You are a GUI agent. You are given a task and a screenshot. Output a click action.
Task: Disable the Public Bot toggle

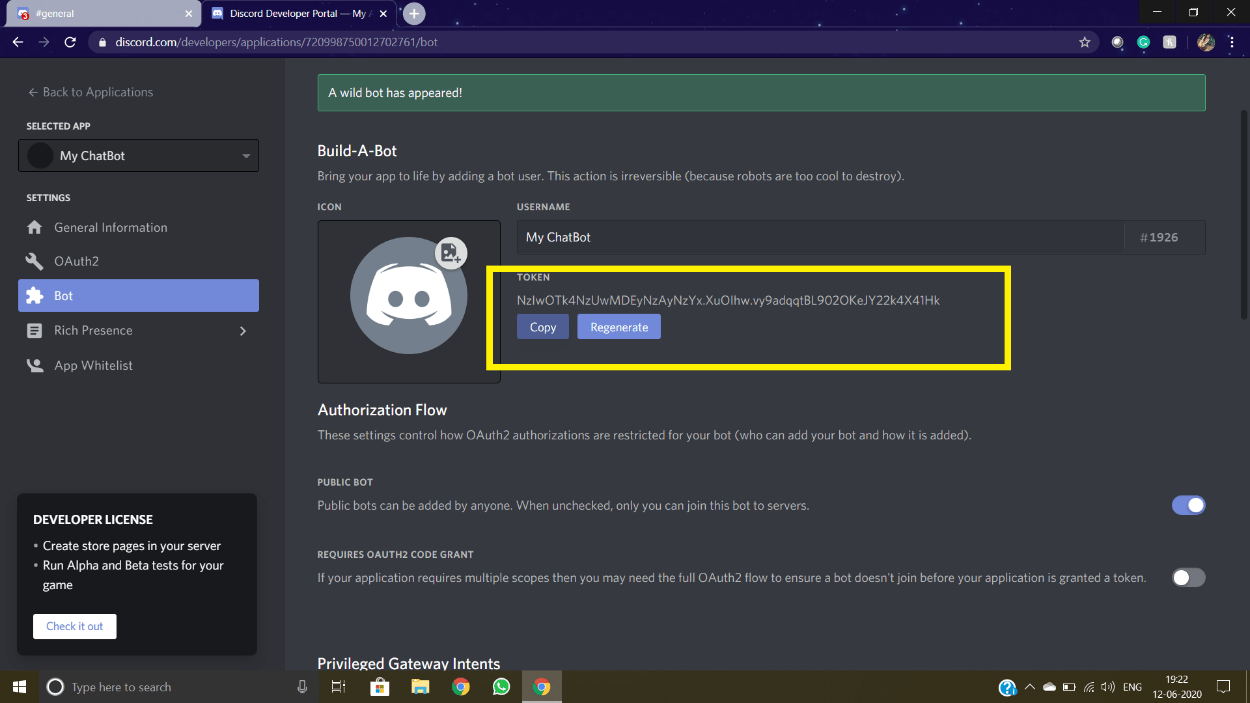[x=1189, y=505]
